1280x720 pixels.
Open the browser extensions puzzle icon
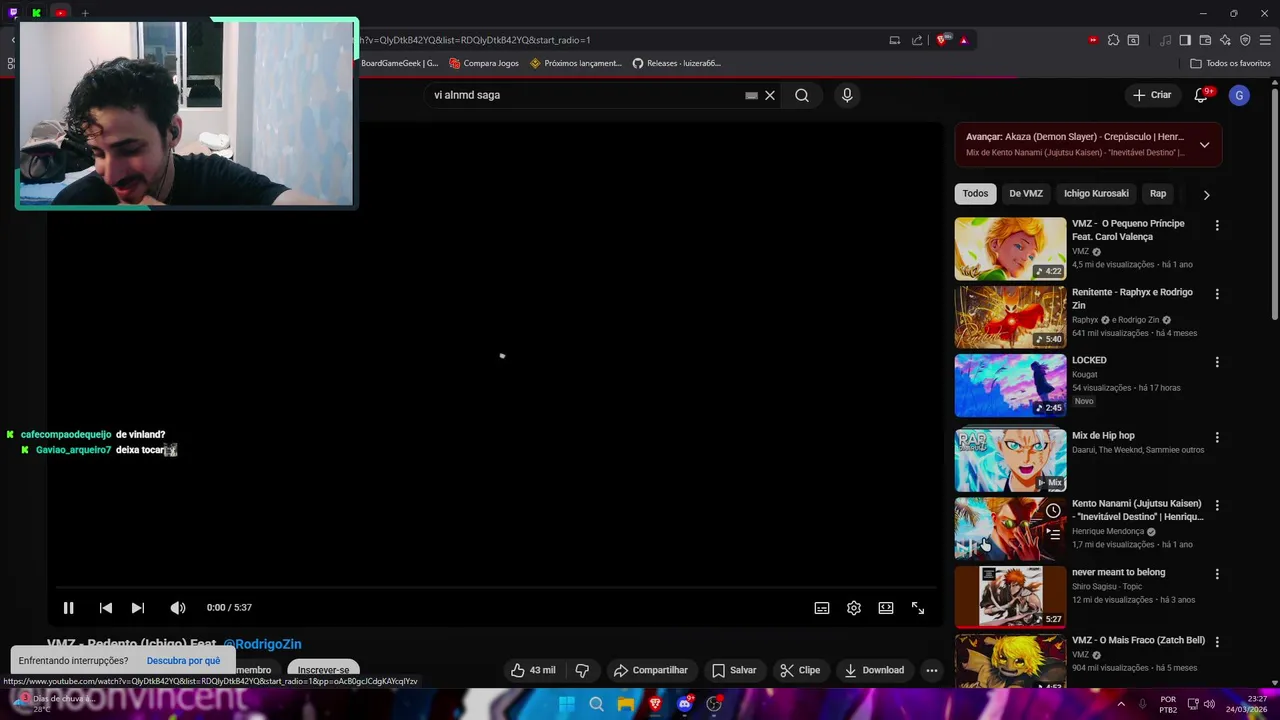point(1113,40)
